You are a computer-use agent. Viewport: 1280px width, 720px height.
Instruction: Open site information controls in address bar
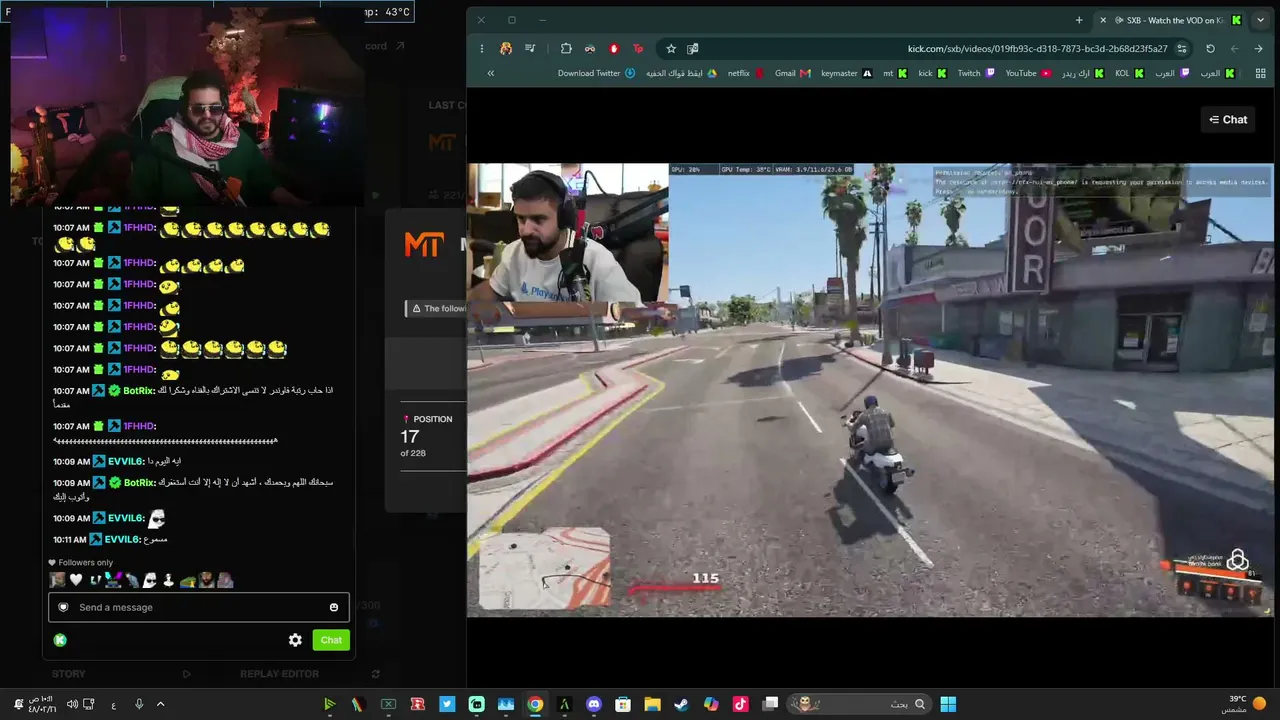coord(1182,48)
